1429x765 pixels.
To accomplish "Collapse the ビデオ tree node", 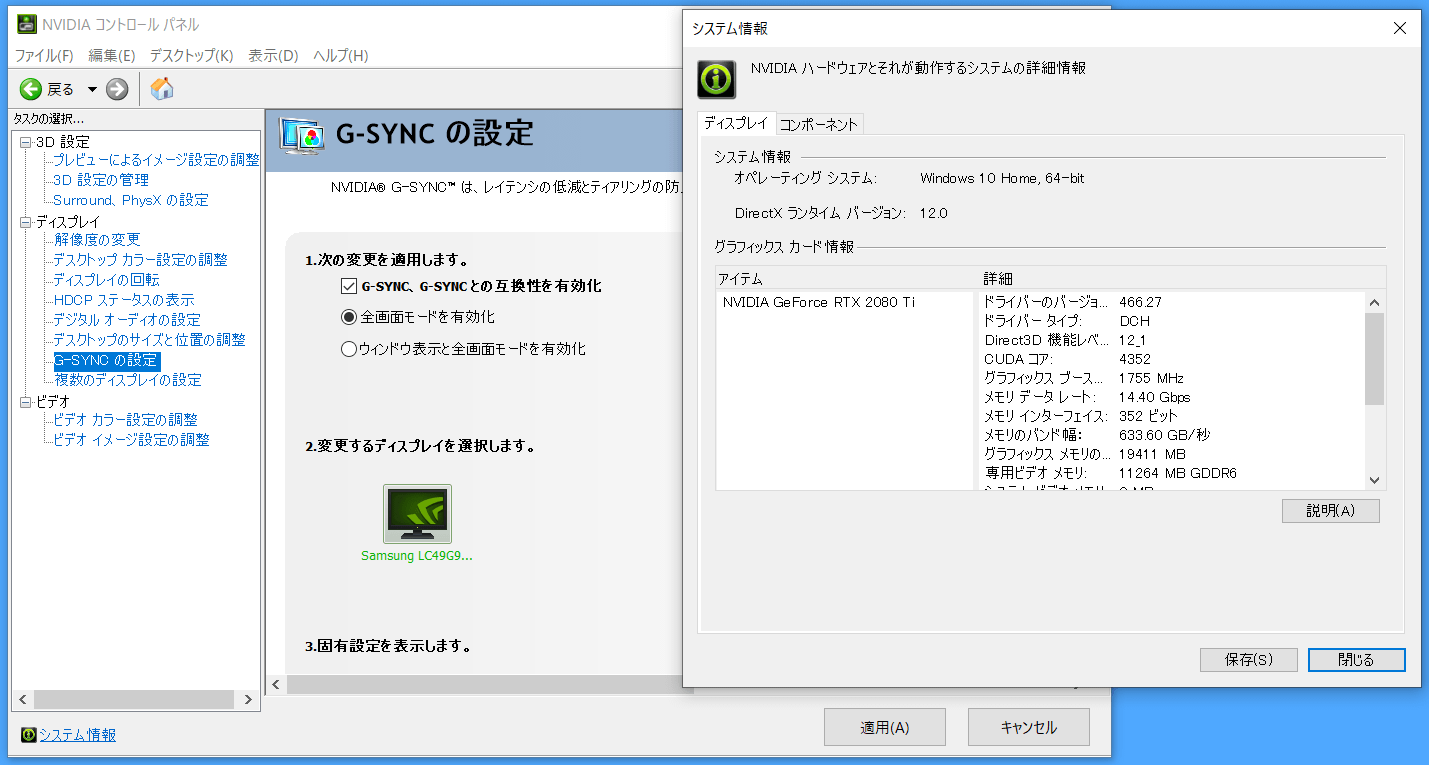I will point(25,402).
